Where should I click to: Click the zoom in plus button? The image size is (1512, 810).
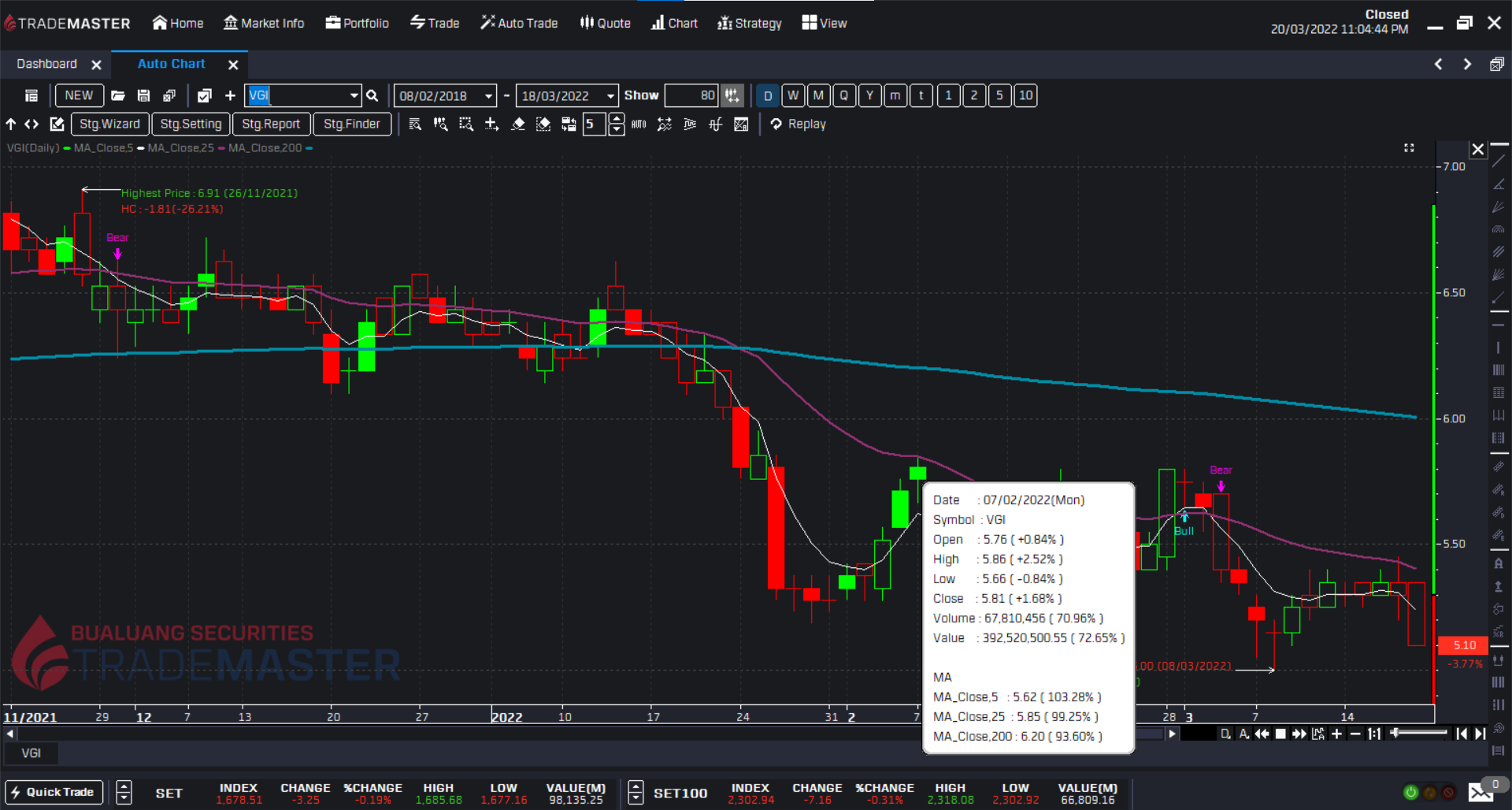pyautogui.click(x=1336, y=734)
